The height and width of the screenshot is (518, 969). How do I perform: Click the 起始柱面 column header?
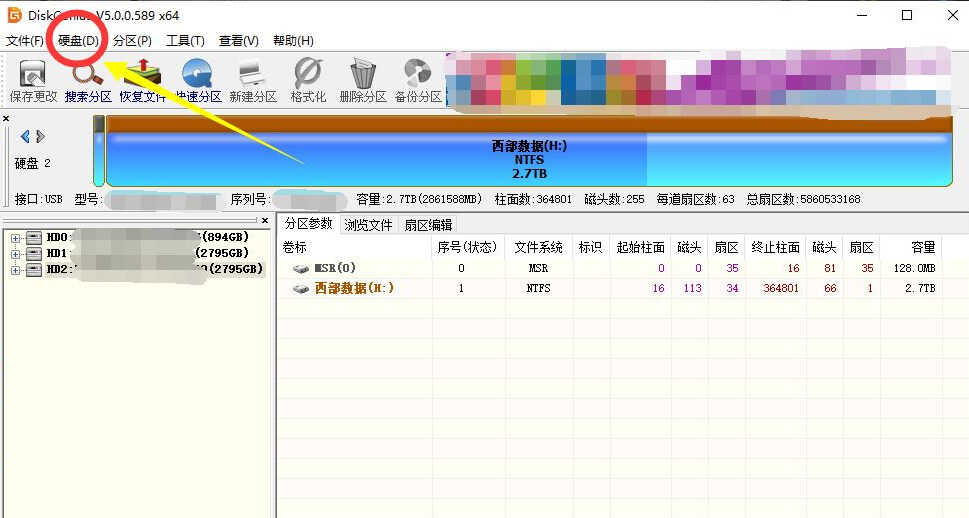click(x=640, y=247)
